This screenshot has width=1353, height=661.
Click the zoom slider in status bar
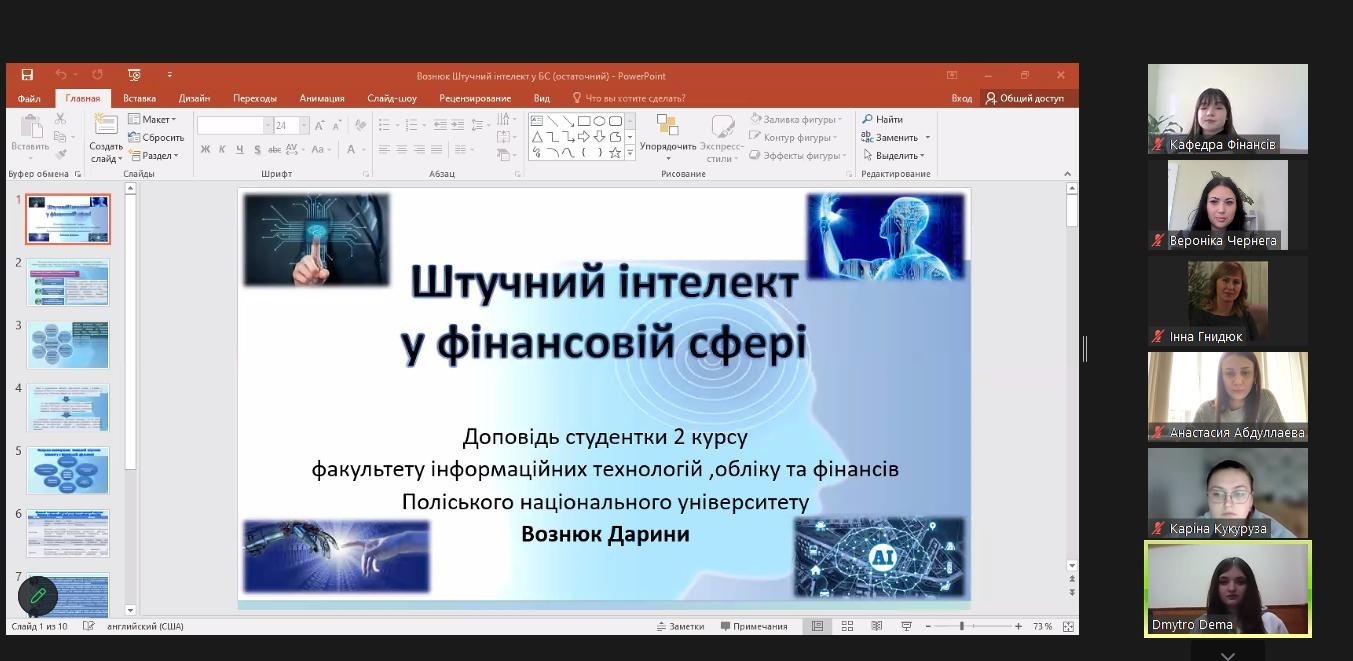click(x=962, y=626)
